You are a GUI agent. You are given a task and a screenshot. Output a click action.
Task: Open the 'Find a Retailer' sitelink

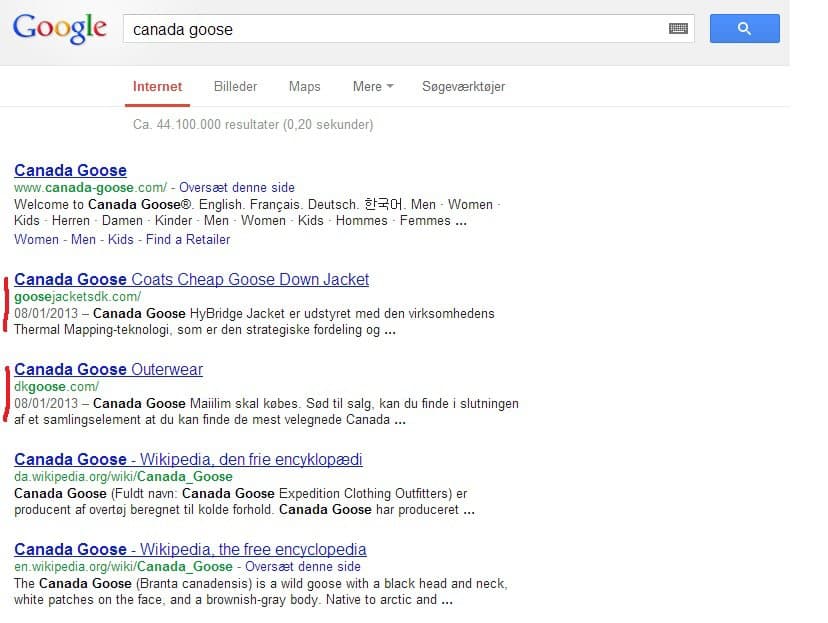click(188, 240)
